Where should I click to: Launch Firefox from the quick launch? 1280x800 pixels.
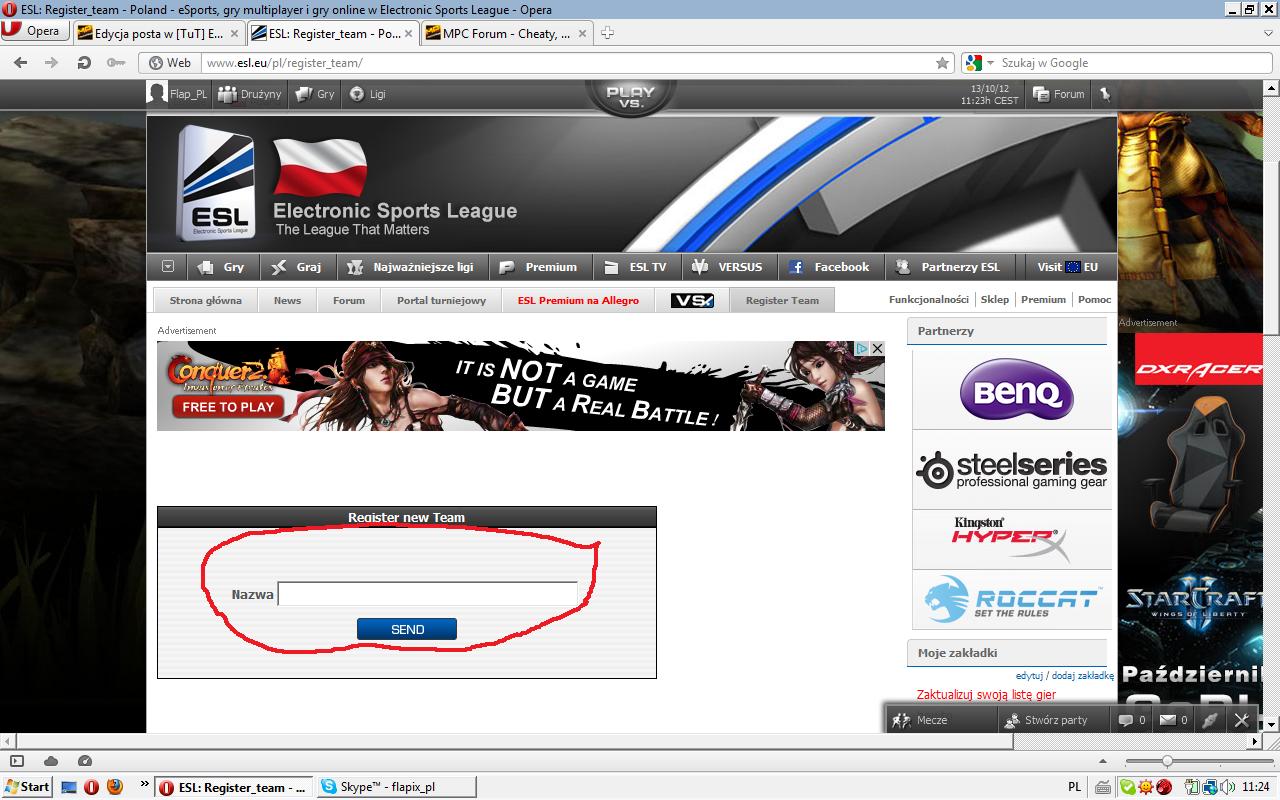pyautogui.click(x=114, y=787)
